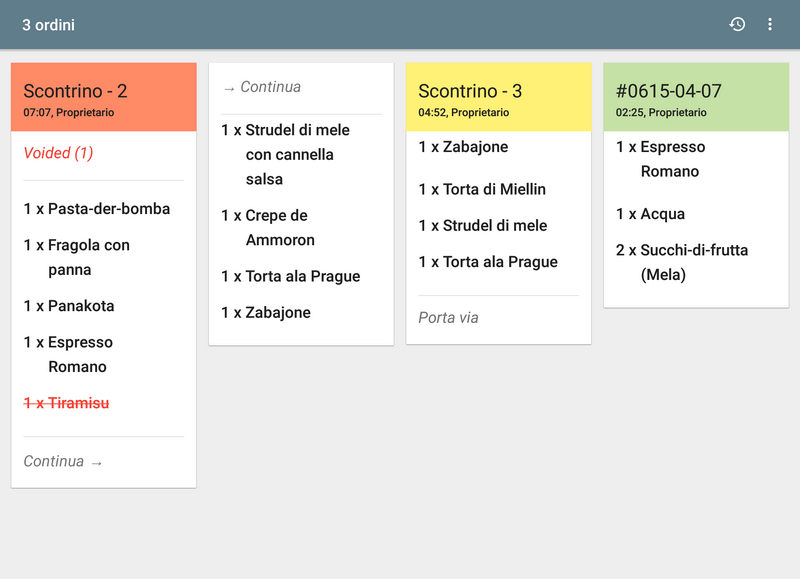This screenshot has width=800, height=579.
Task: Select the Scontrino - 3 yellow header
Action: pos(498,97)
